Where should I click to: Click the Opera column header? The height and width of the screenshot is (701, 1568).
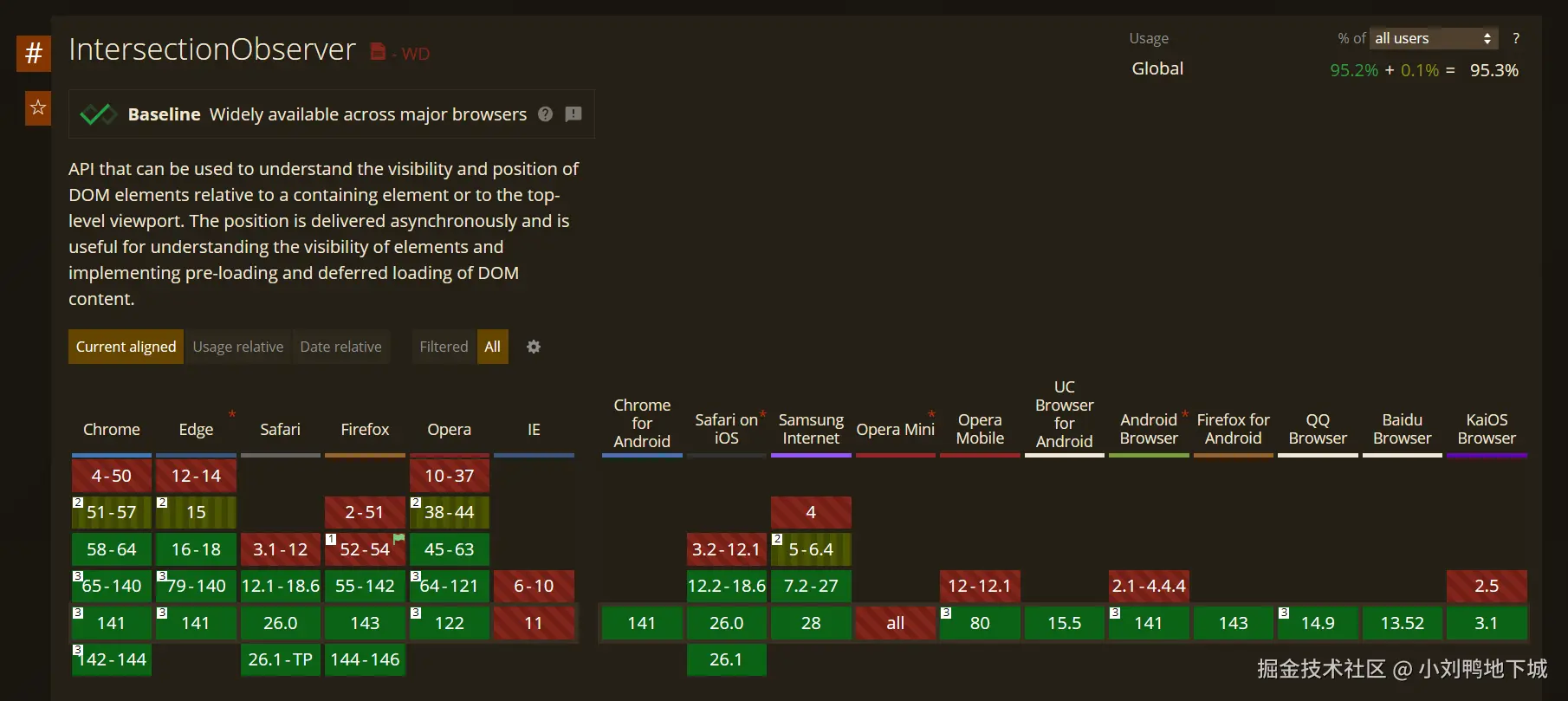(449, 429)
